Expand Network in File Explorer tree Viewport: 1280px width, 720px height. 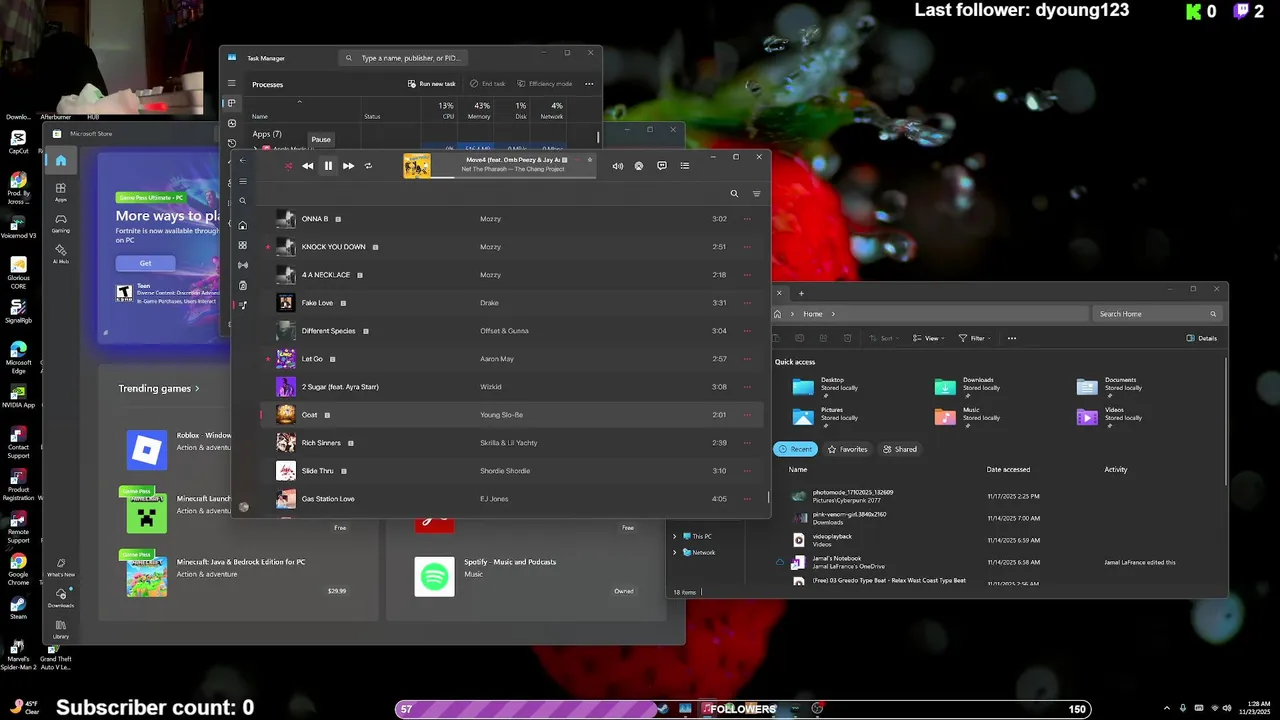point(675,552)
